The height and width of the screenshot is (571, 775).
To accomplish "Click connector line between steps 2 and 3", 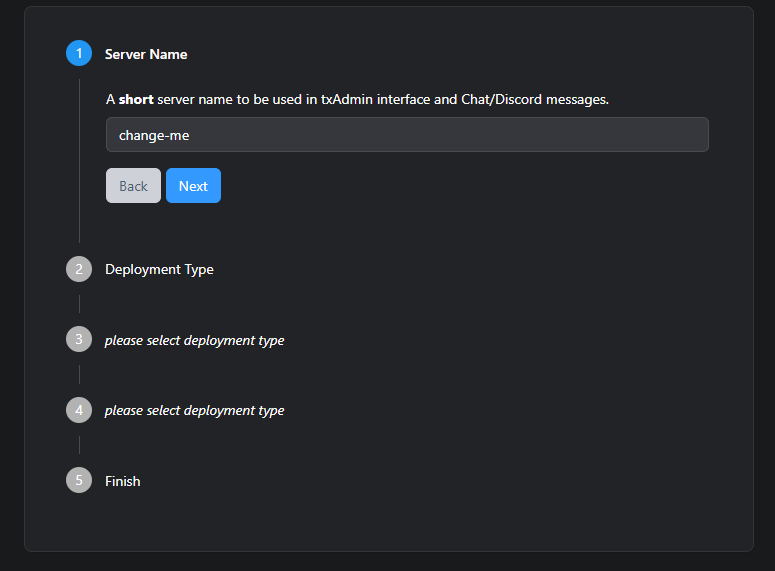I will click(x=79, y=304).
